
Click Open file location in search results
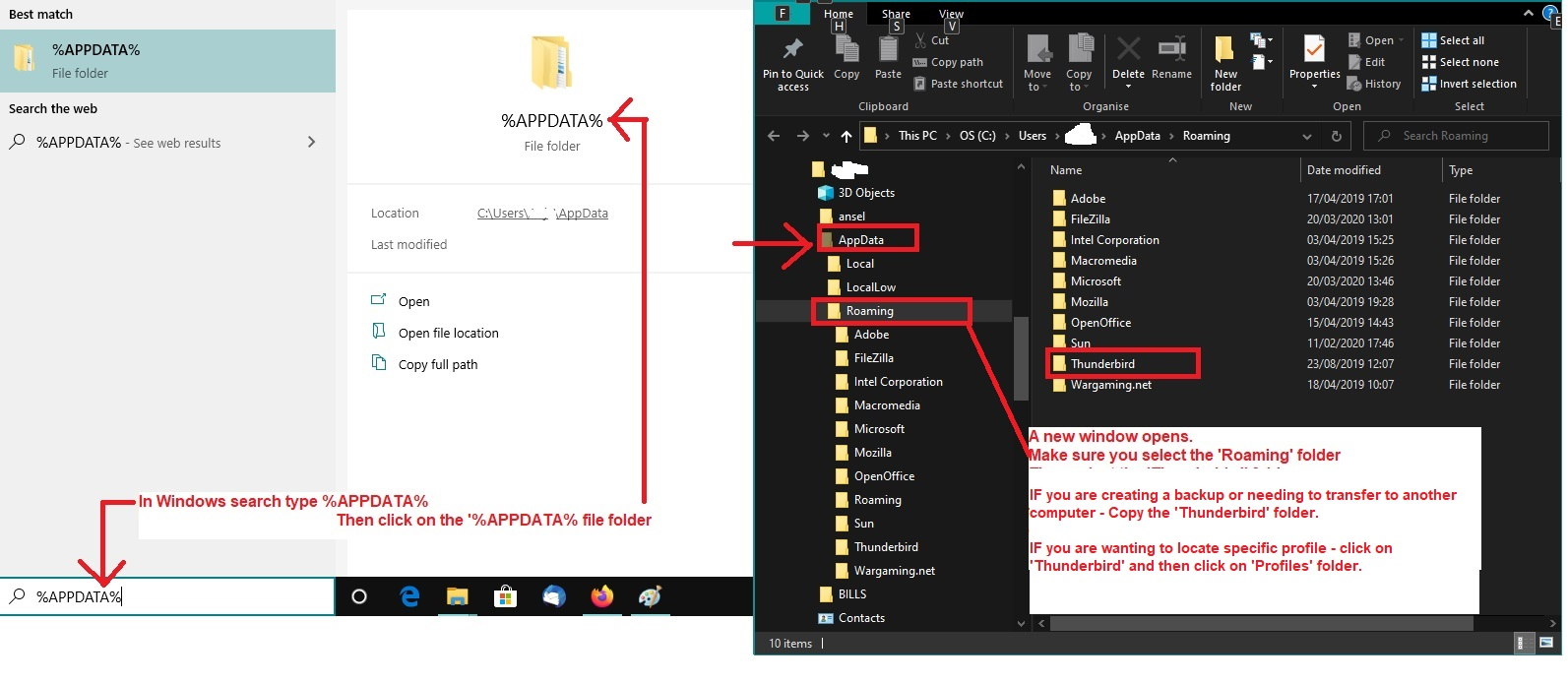tap(448, 334)
